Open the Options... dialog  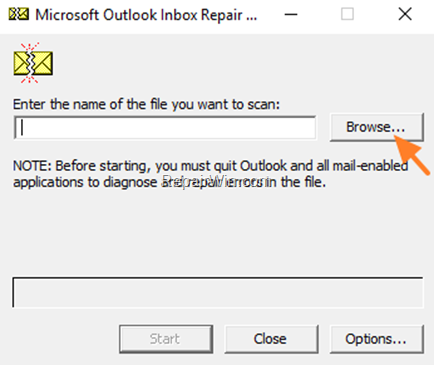click(377, 339)
